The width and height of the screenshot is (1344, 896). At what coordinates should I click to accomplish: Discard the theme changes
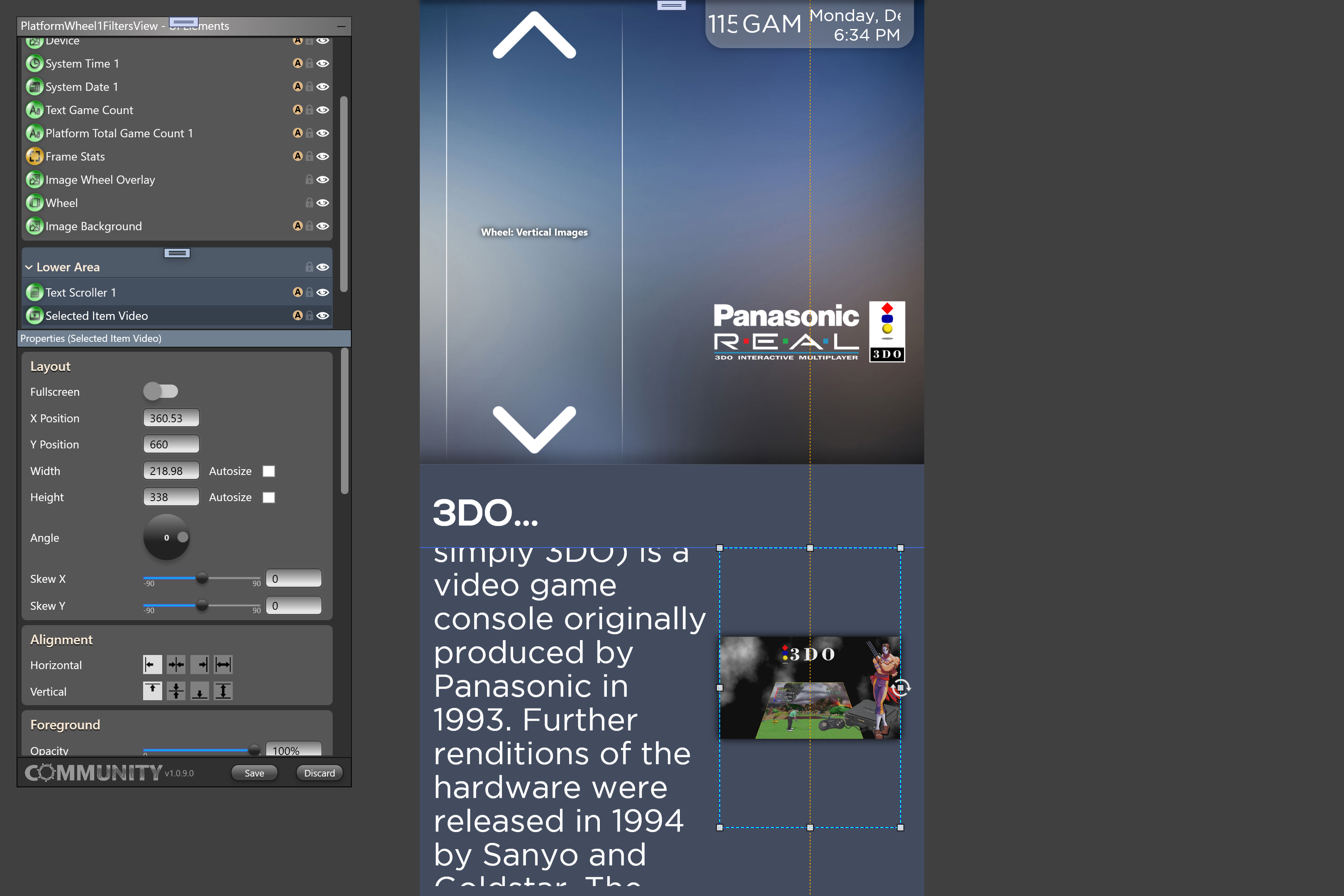click(319, 772)
